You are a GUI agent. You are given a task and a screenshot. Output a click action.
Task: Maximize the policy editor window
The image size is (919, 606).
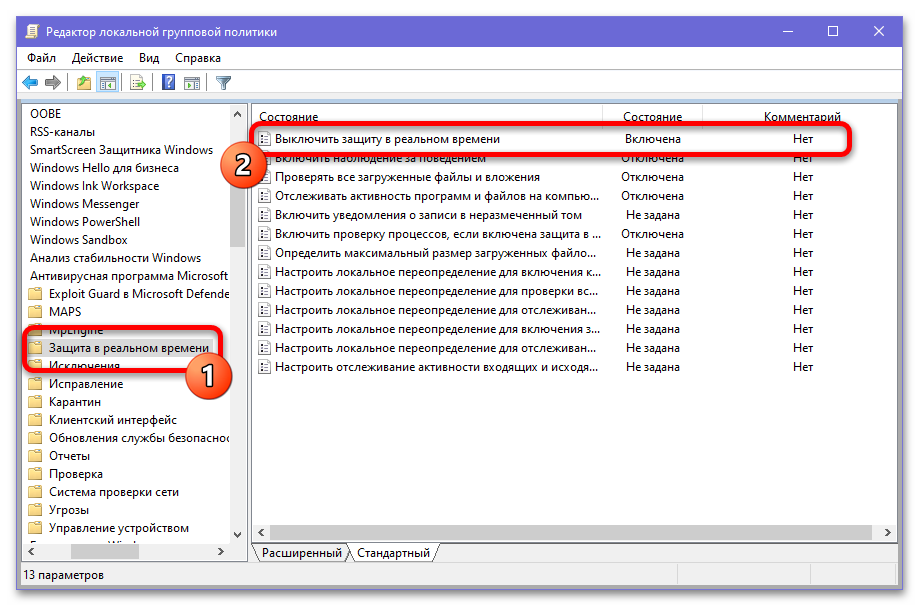point(833,32)
